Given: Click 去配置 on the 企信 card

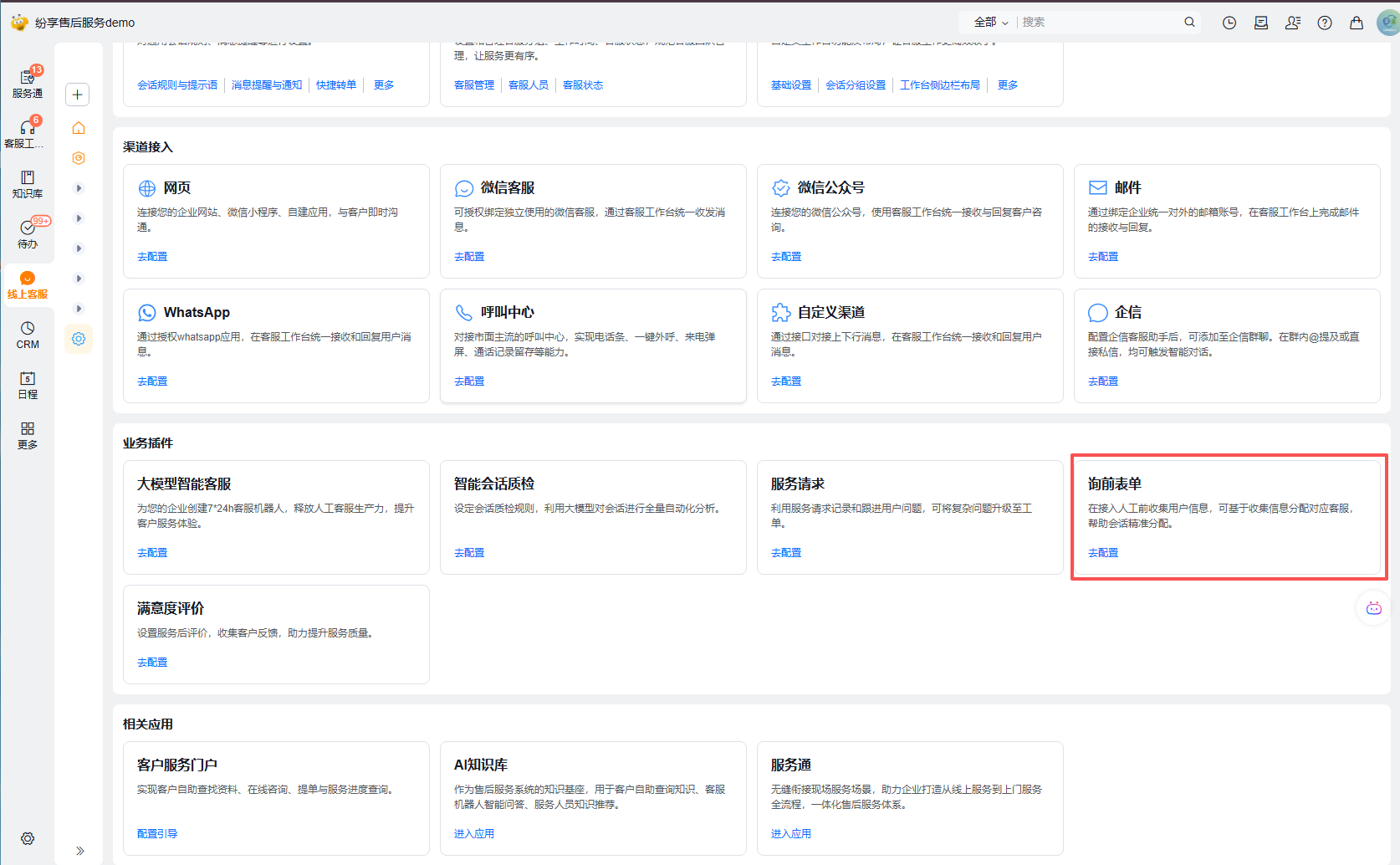Looking at the screenshot, I should 1103,381.
